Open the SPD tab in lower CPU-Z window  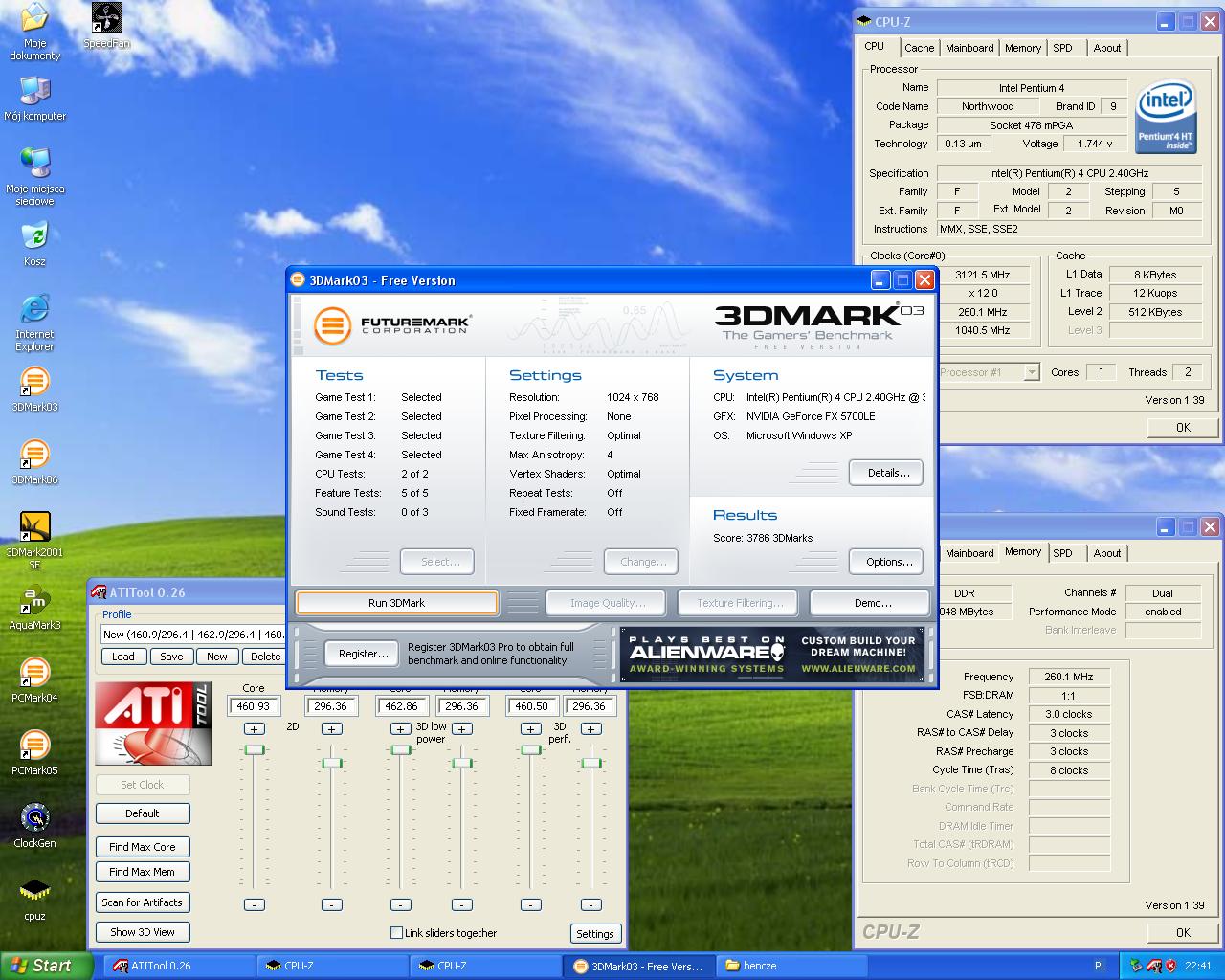(1062, 553)
